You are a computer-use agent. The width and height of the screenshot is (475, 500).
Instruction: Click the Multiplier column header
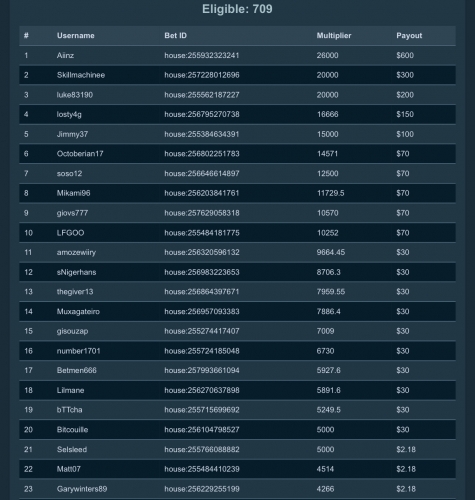tap(334, 36)
